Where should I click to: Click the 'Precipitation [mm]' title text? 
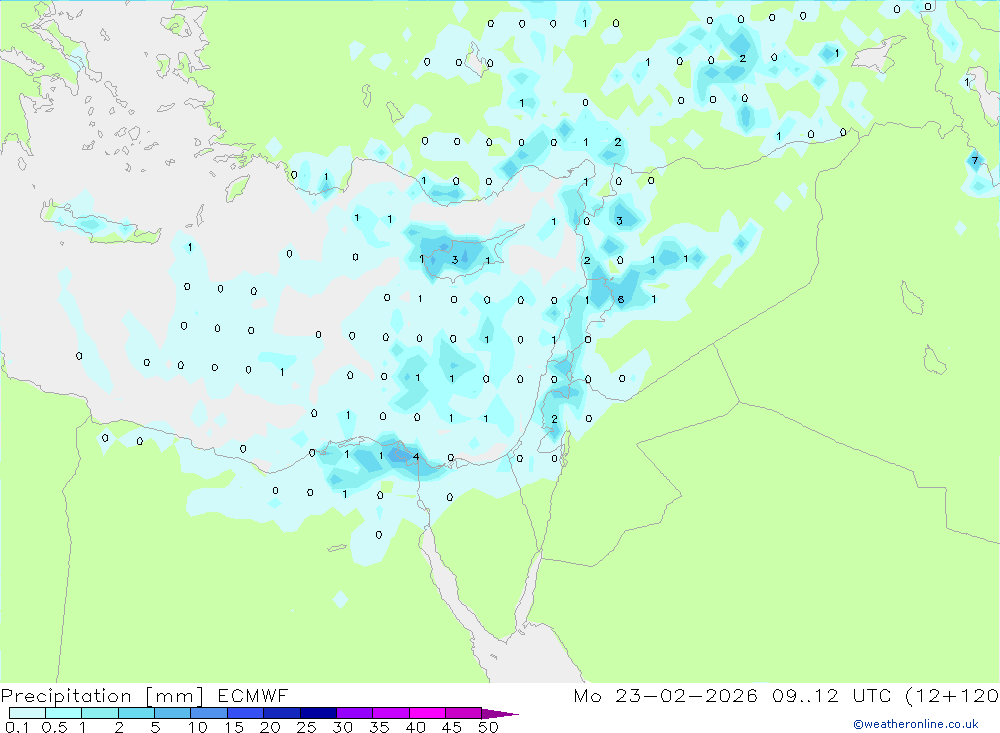102,695
